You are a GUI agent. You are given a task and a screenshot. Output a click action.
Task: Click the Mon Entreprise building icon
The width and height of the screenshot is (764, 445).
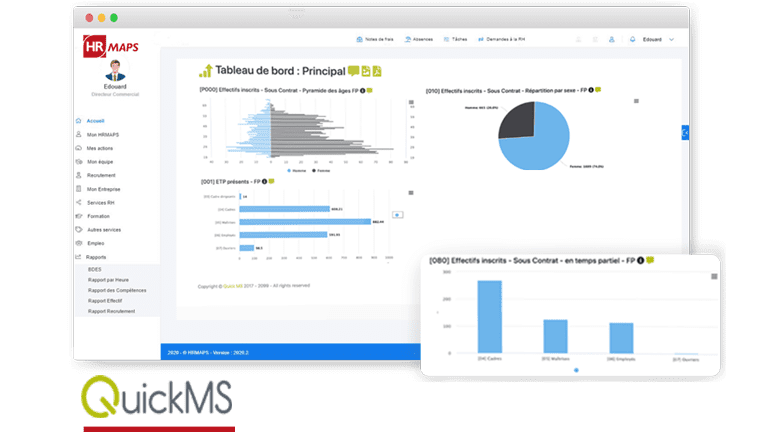[x=78, y=189]
